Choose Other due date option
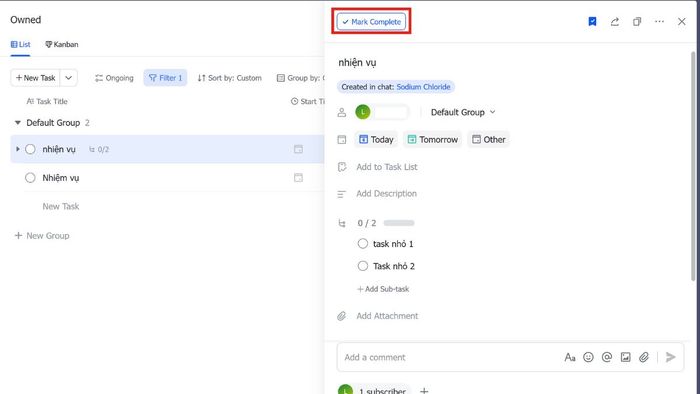This screenshot has height=394, width=700. pyautogui.click(x=488, y=140)
